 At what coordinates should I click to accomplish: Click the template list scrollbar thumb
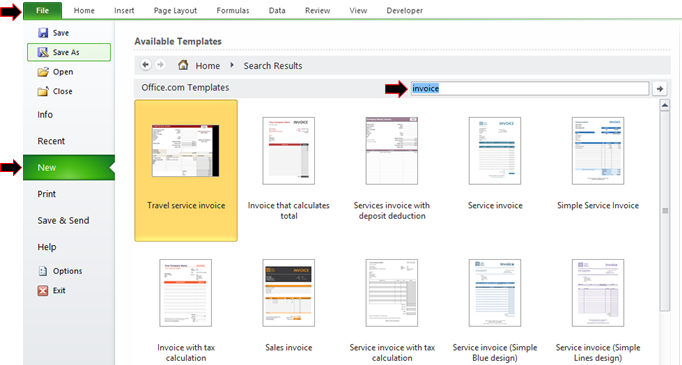point(665,211)
